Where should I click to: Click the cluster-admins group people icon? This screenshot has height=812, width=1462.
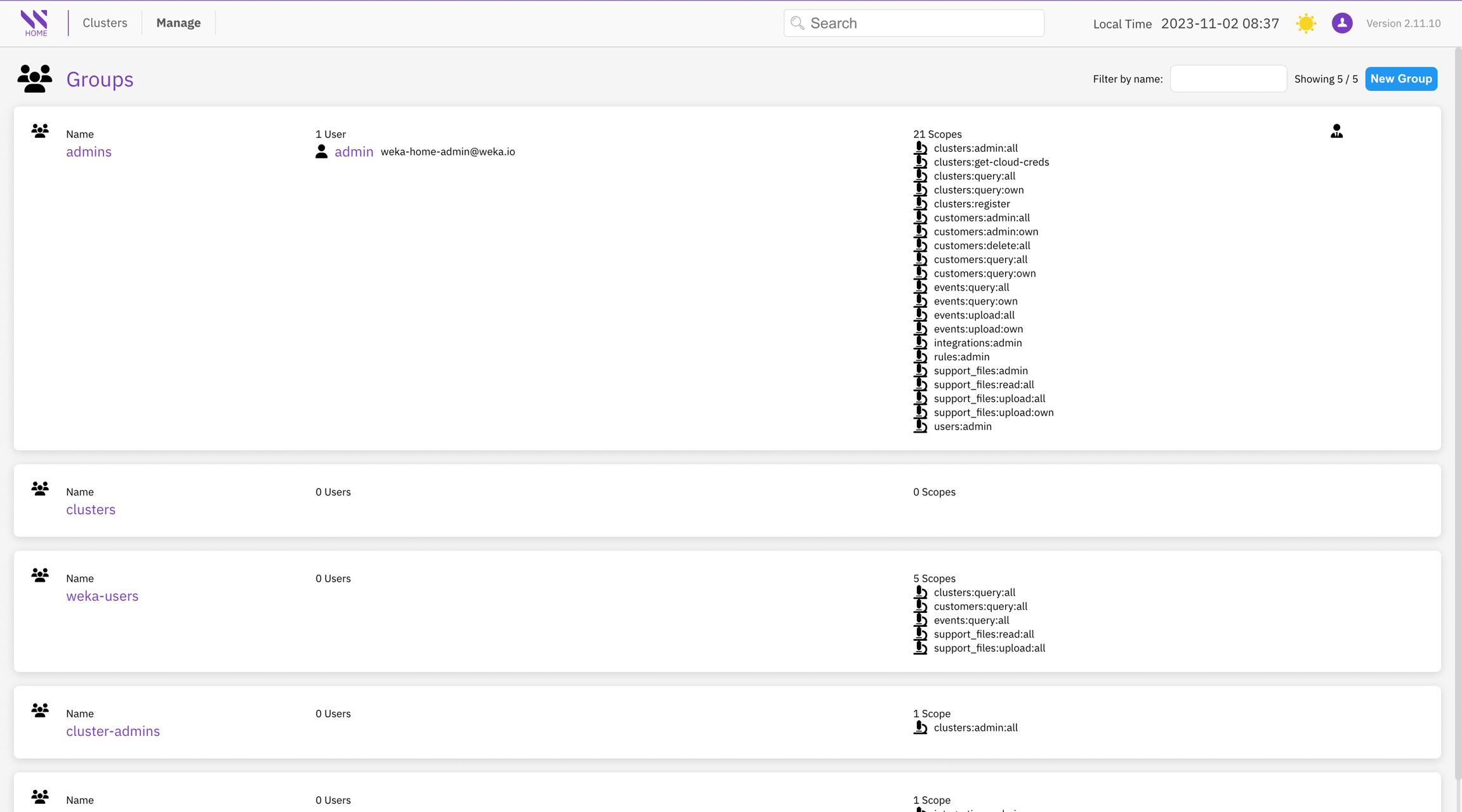click(40, 710)
